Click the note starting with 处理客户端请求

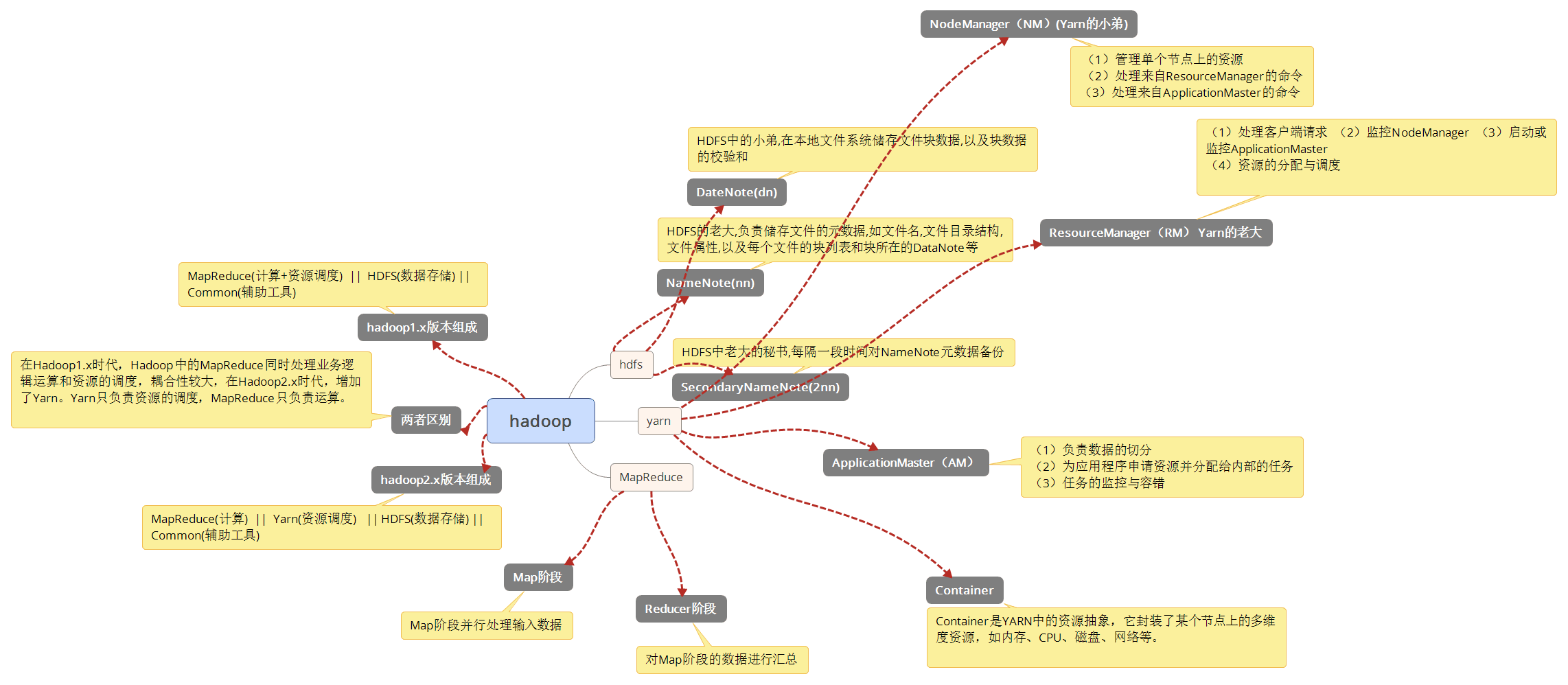tap(1376, 157)
